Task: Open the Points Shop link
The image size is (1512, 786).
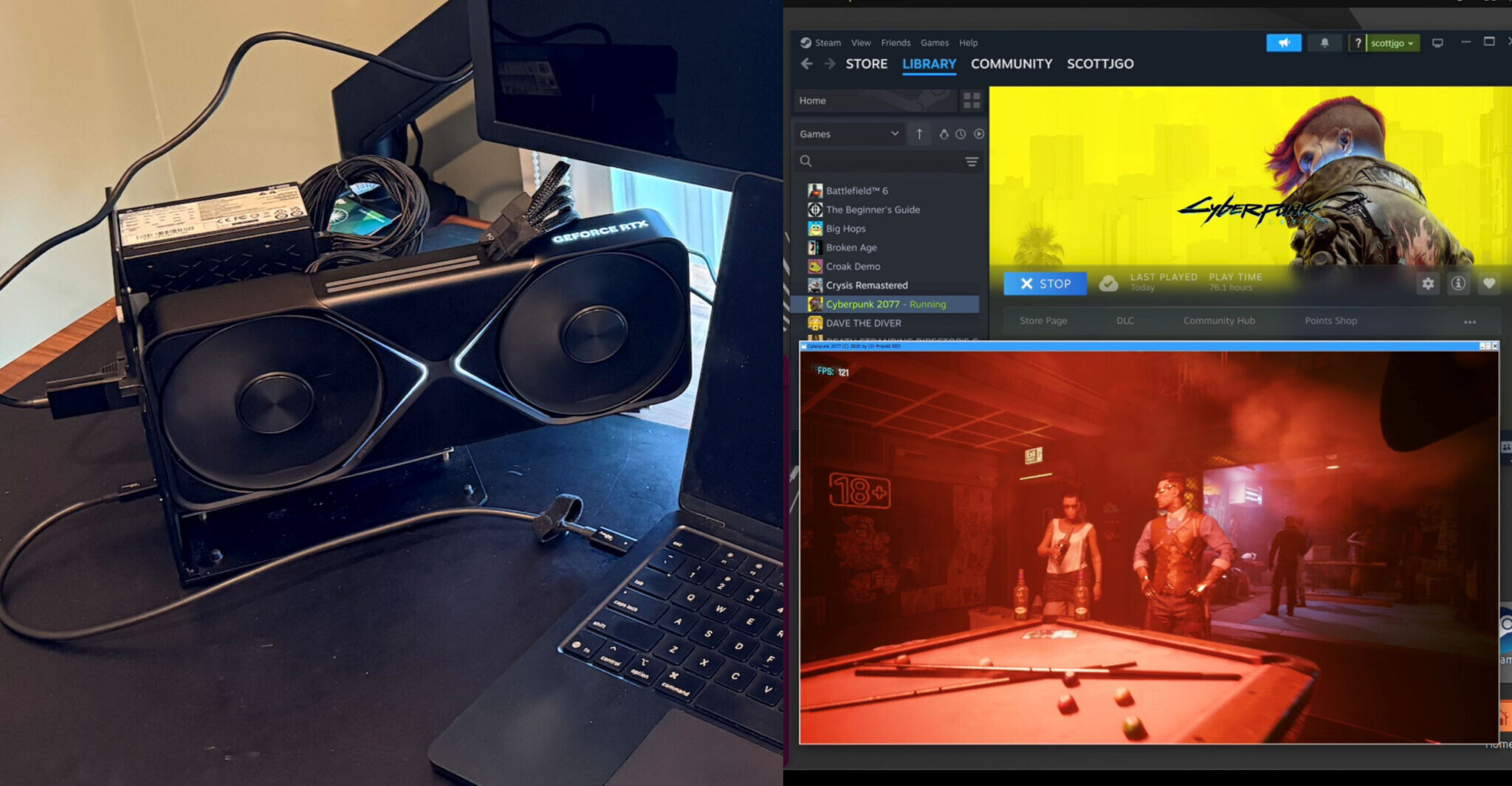Action: tap(1330, 321)
